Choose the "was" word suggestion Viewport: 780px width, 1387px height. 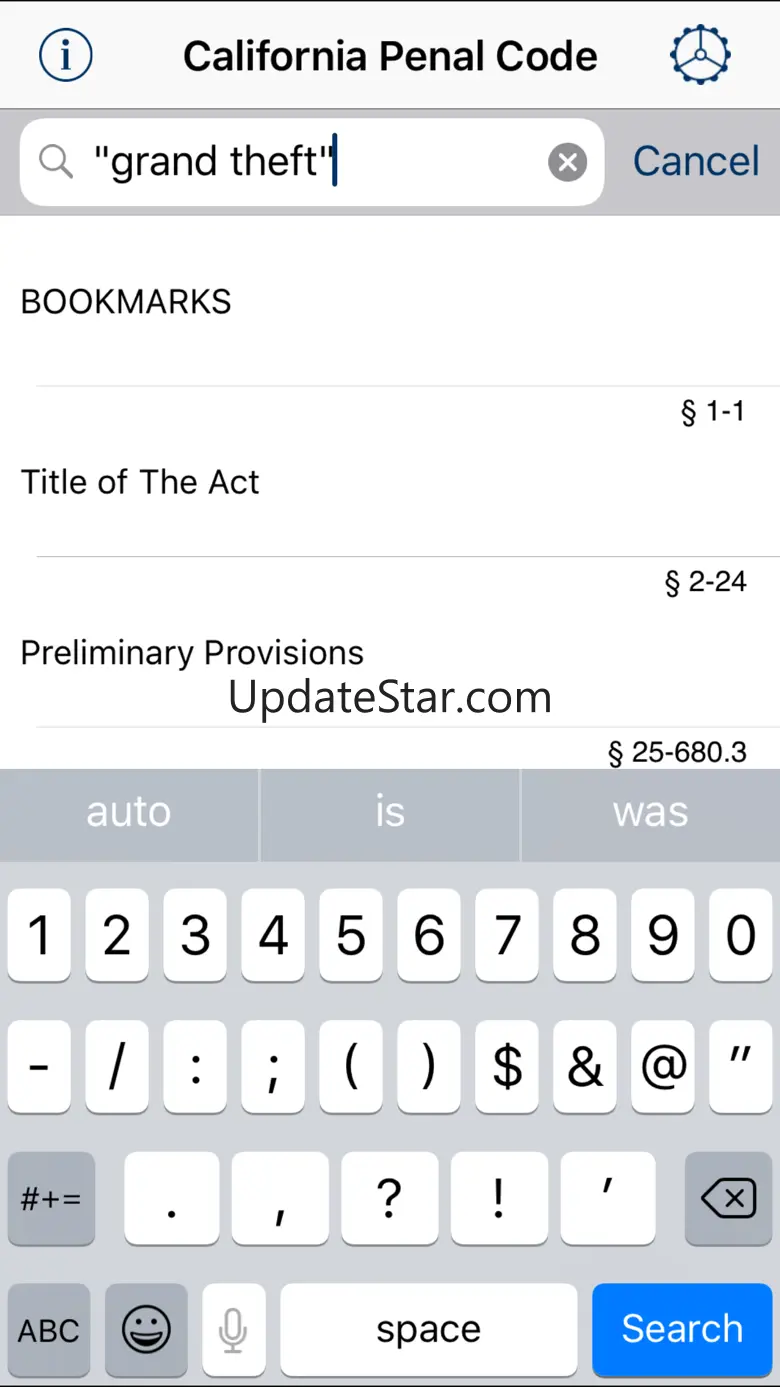pyautogui.click(x=651, y=812)
